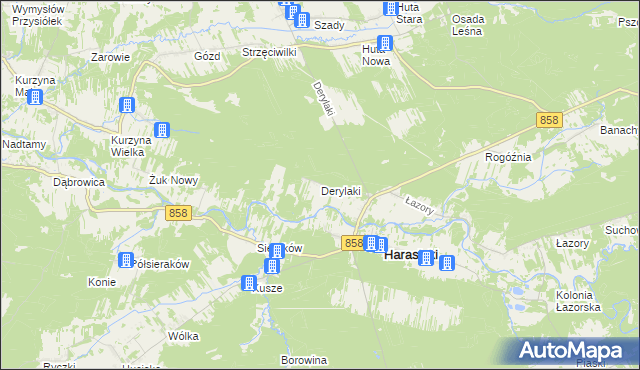Click the building icon at Kurzyna Mała
640x370 pixels.
35,97
